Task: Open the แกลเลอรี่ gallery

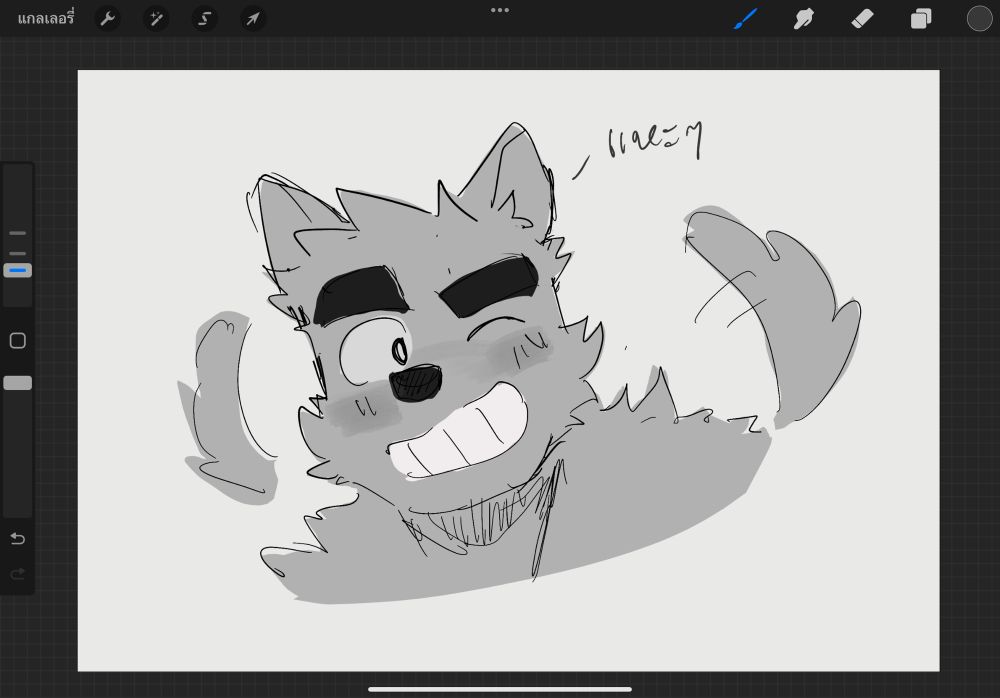Action: coord(46,18)
